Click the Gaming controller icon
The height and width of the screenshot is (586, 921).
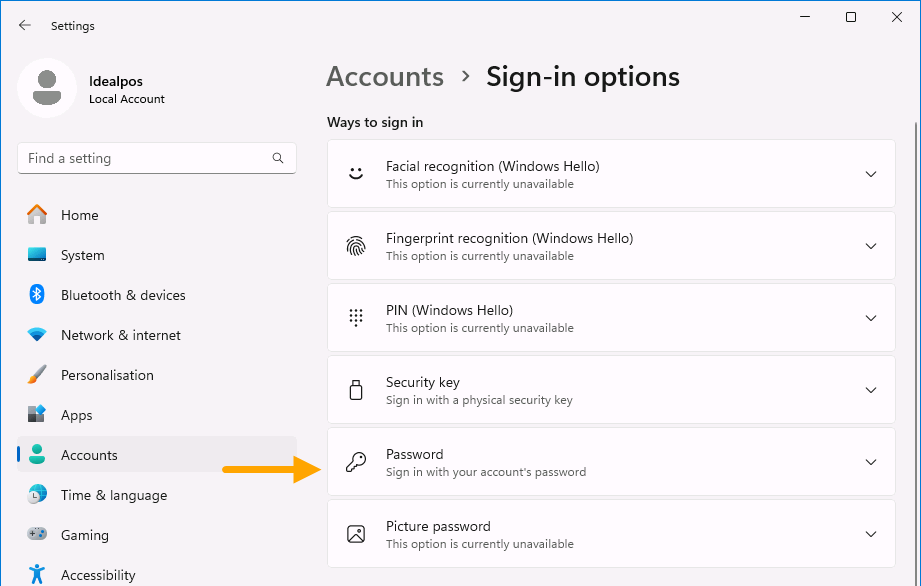pyautogui.click(x=37, y=534)
